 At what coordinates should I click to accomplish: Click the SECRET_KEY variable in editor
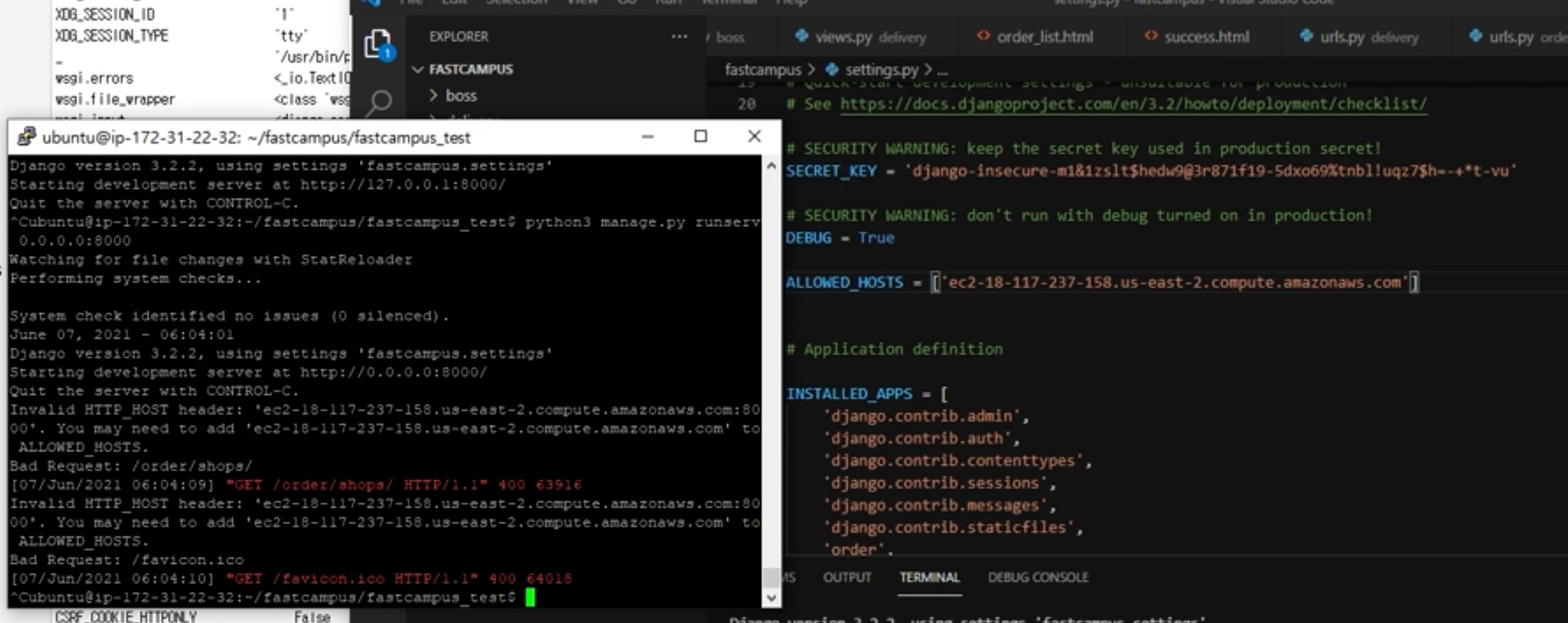click(831, 171)
